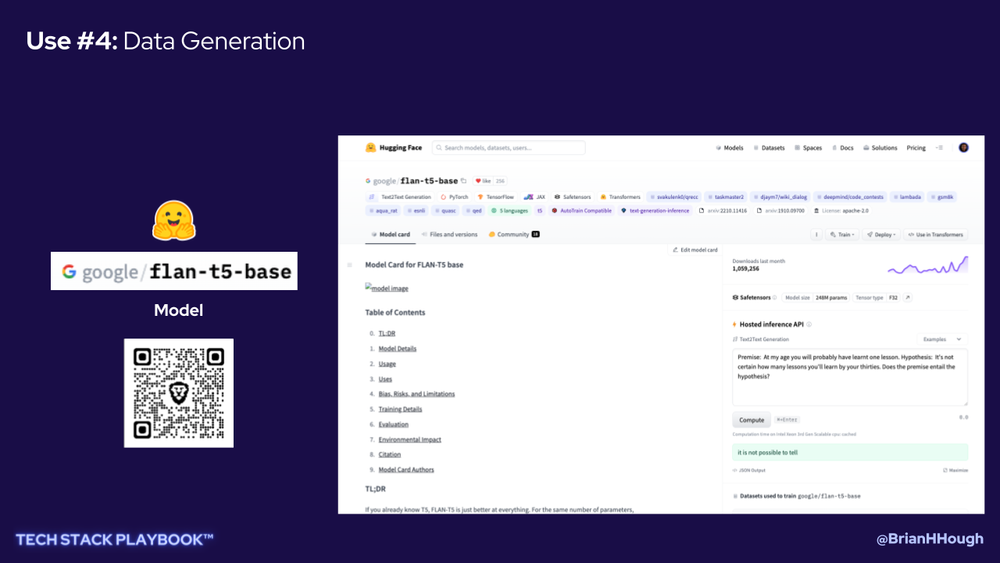
Task: Jump to Training Details section
Action: (400, 409)
